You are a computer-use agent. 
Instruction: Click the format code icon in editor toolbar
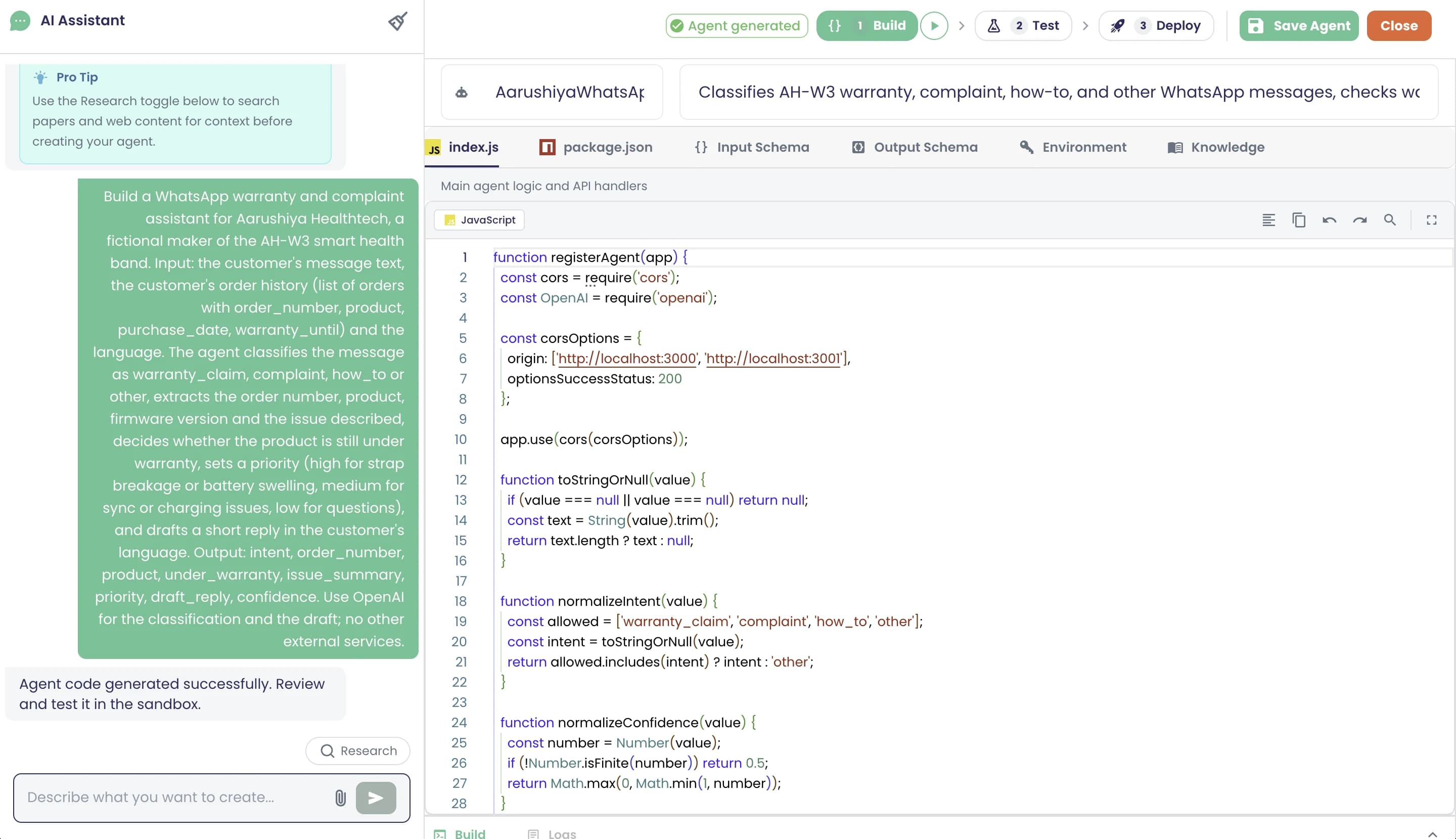click(1268, 219)
